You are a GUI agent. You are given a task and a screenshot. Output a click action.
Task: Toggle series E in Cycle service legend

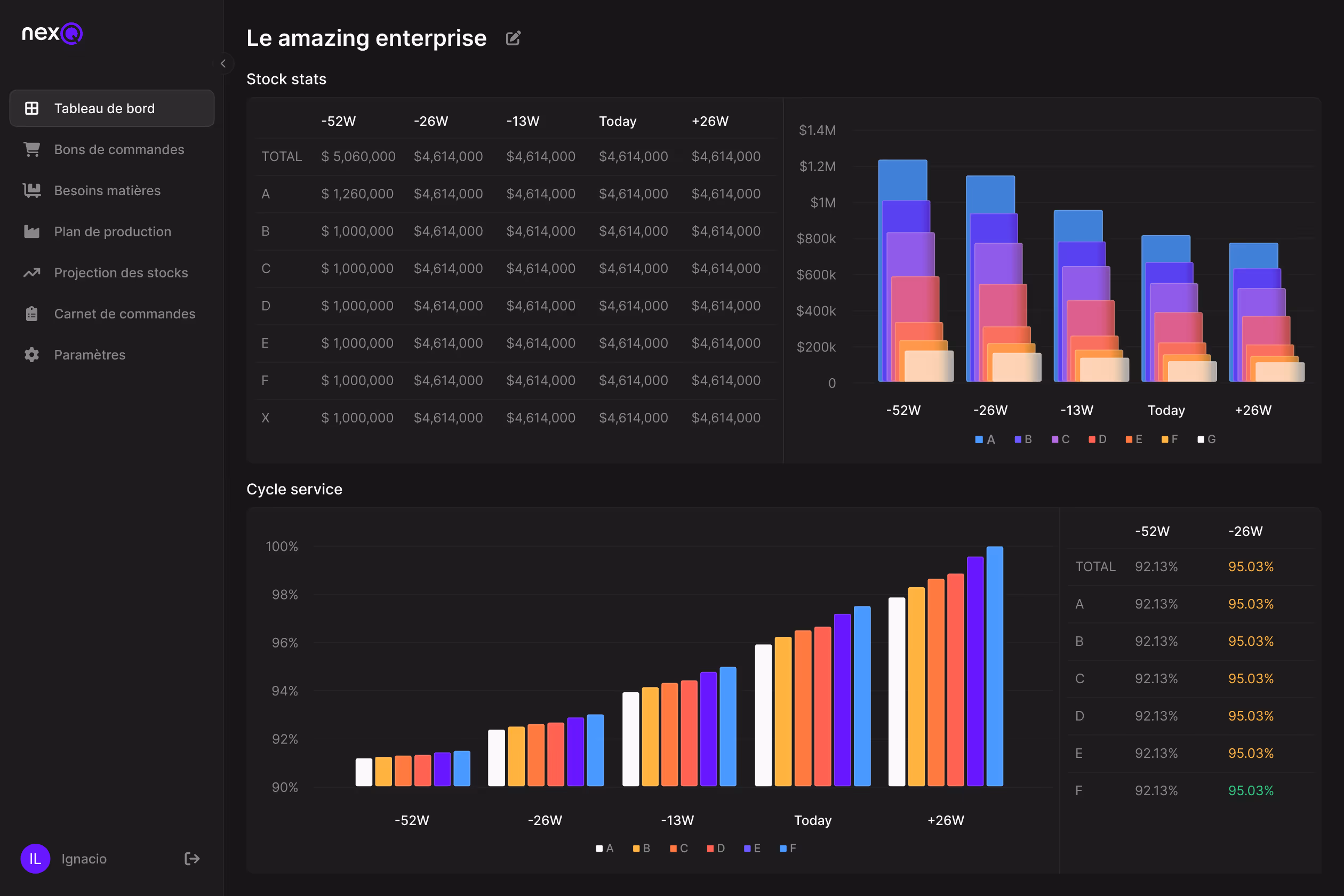(x=752, y=848)
